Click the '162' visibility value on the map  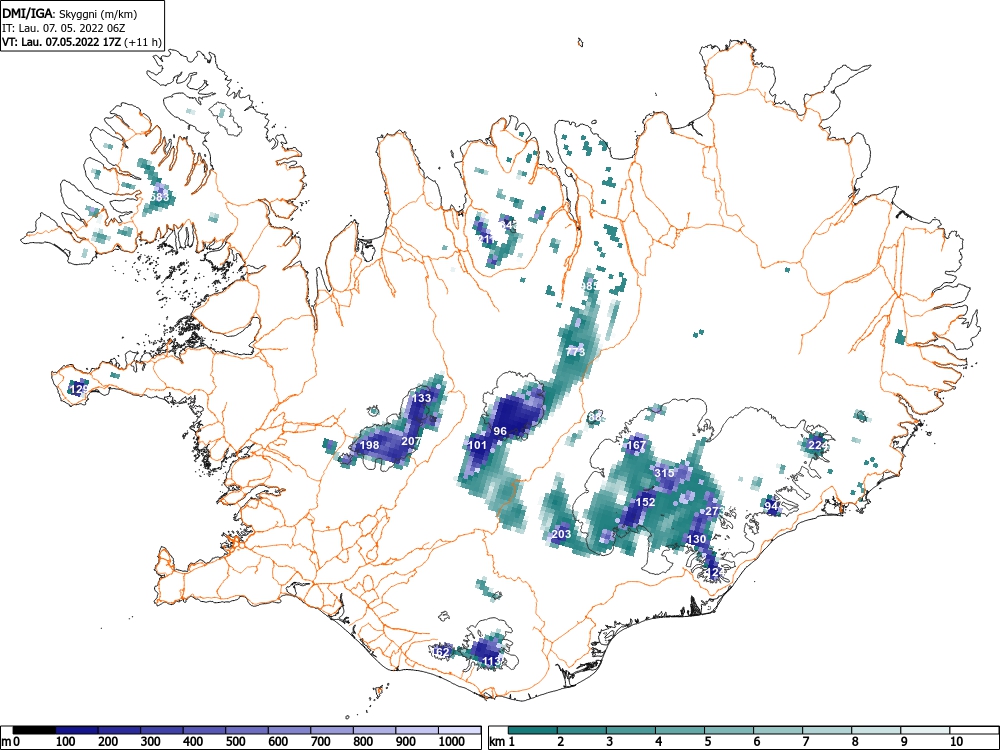[x=441, y=652]
